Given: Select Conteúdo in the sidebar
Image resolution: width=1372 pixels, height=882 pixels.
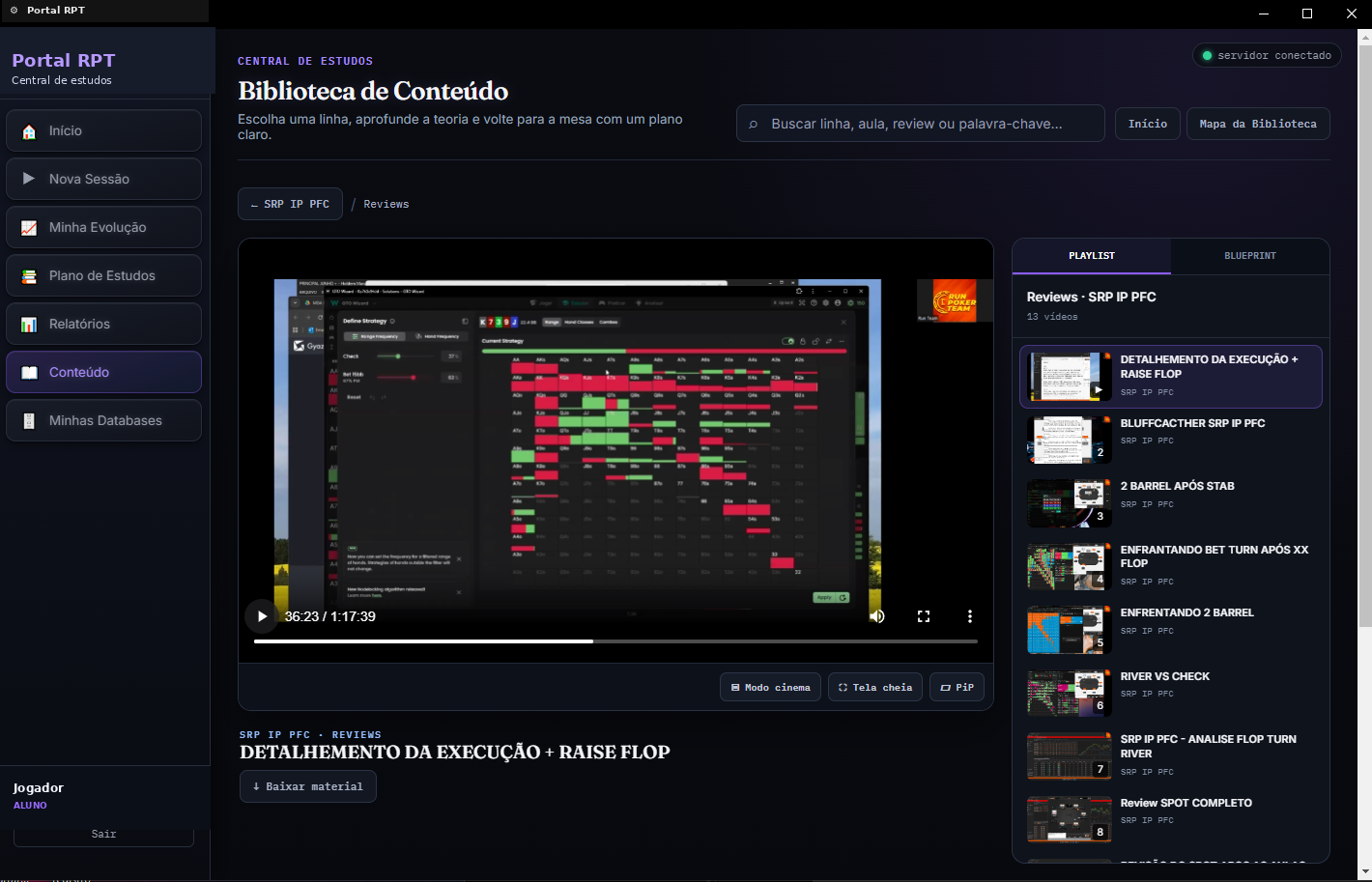Looking at the screenshot, I should [x=103, y=372].
